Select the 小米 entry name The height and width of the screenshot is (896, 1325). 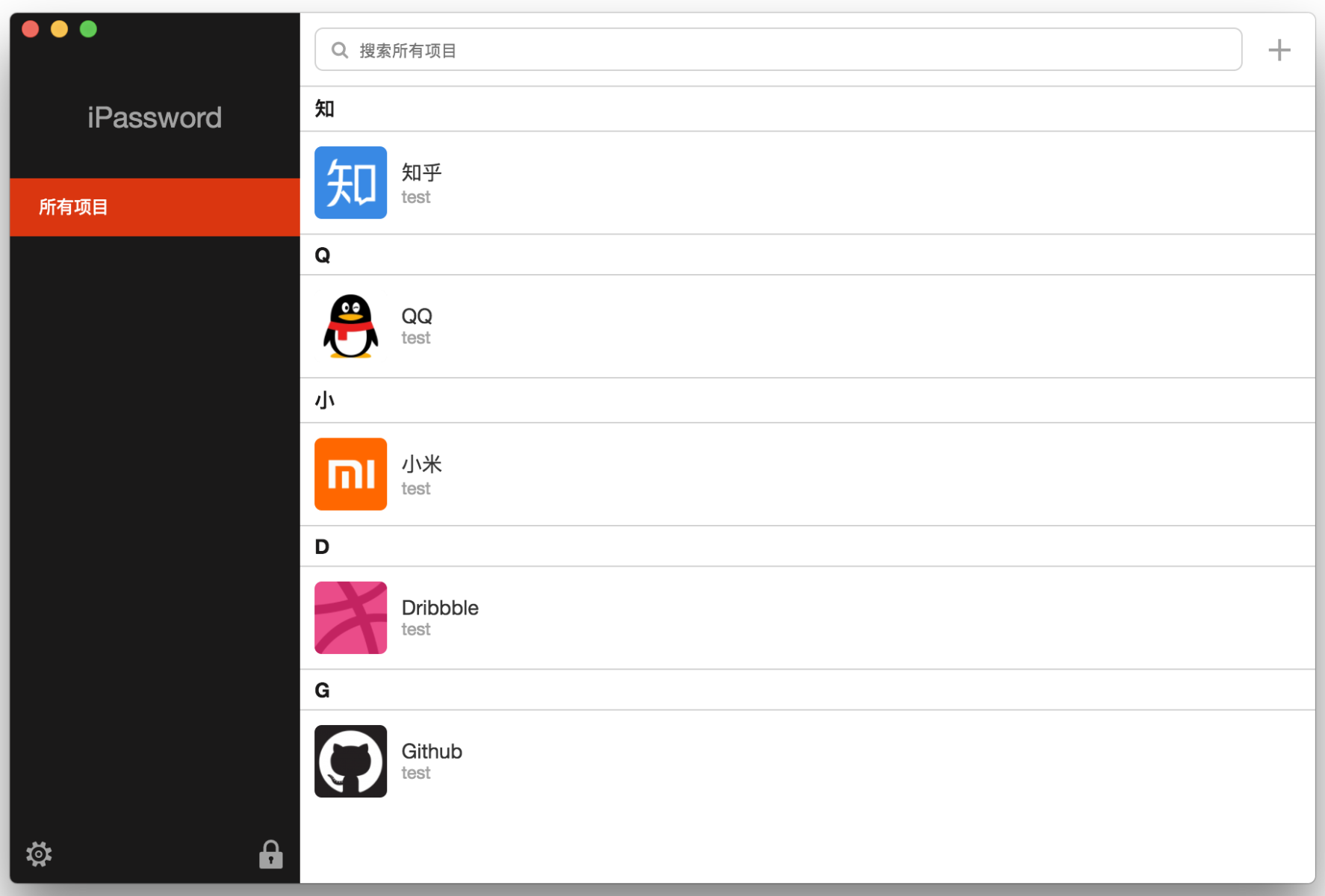421,464
